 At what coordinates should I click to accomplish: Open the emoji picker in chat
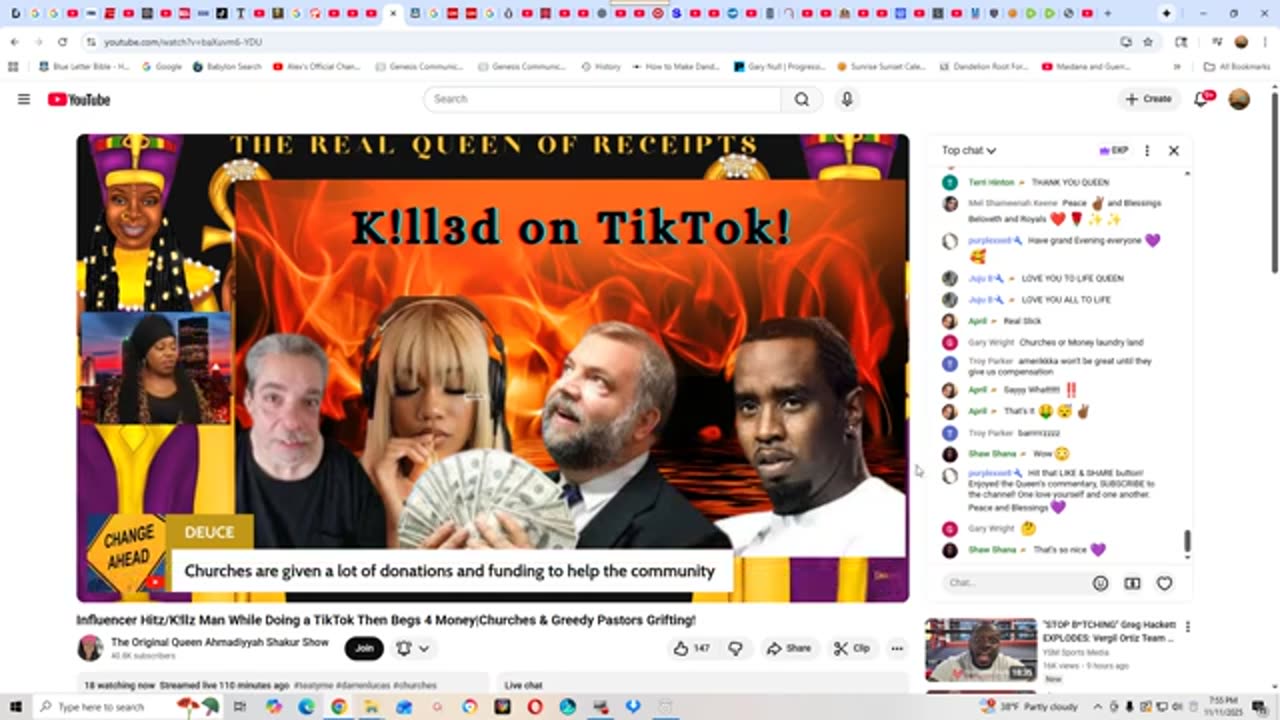[1100, 583]
